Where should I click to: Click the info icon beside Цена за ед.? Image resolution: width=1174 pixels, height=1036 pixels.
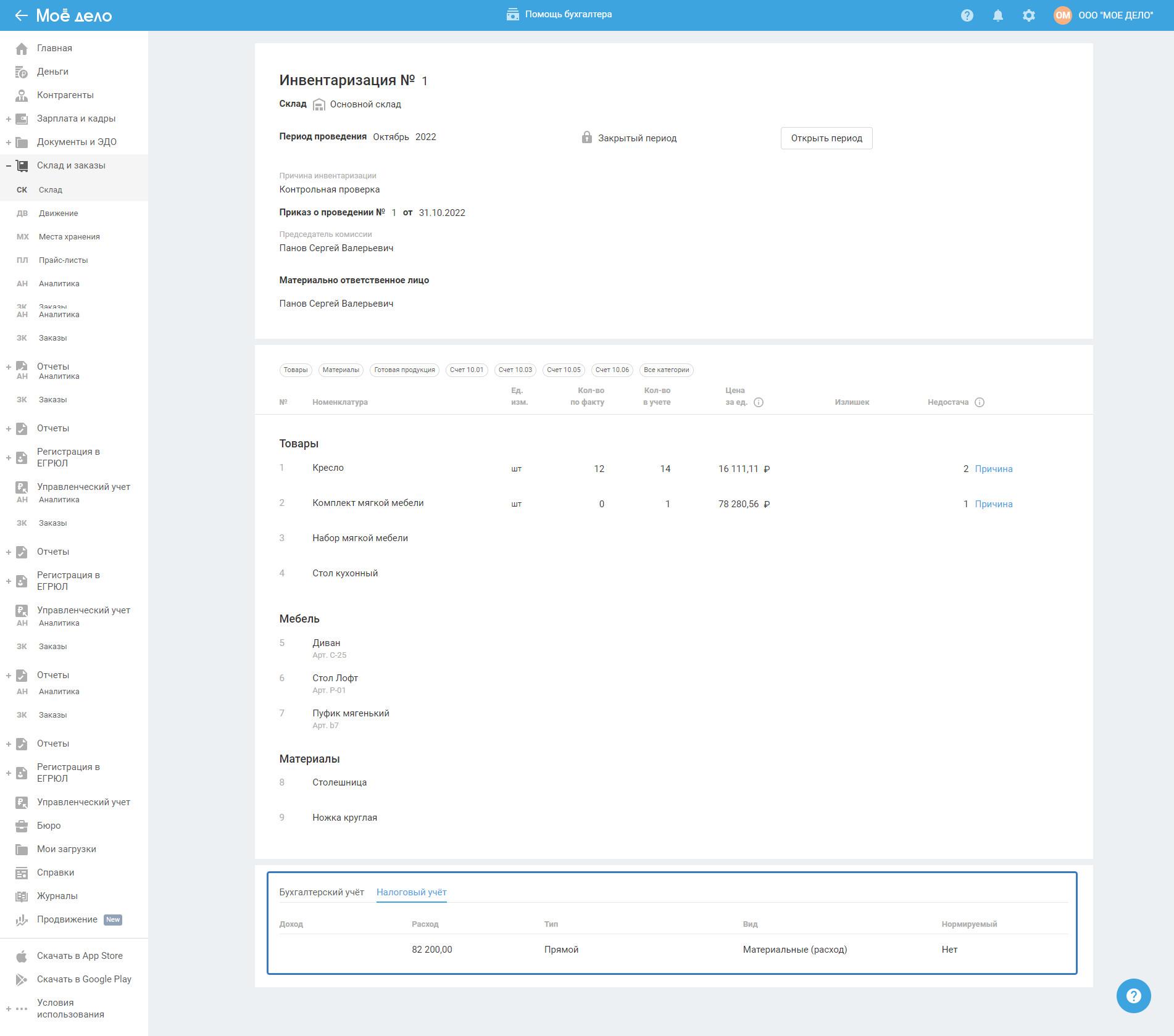point(759,402)
